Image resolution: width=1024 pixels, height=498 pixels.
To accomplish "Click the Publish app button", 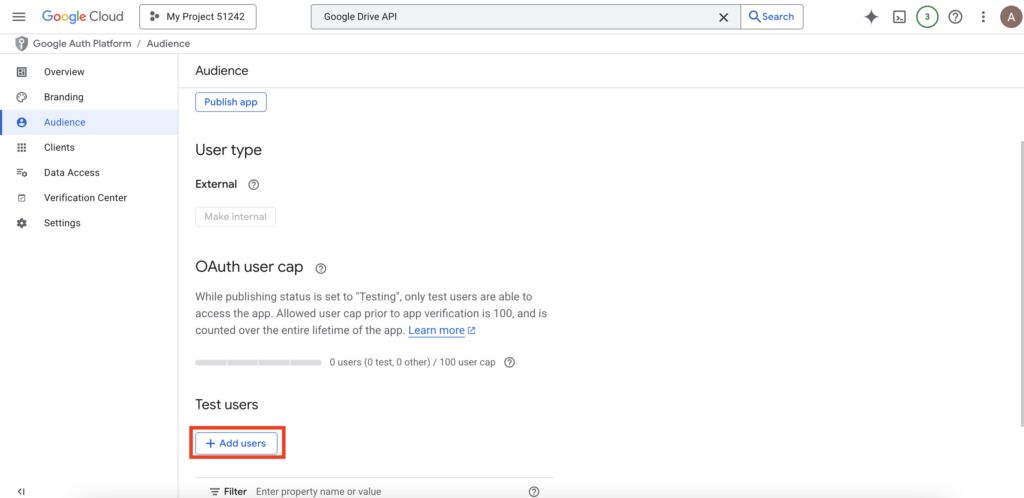I will pyautogui.click(x=231, y=102).
